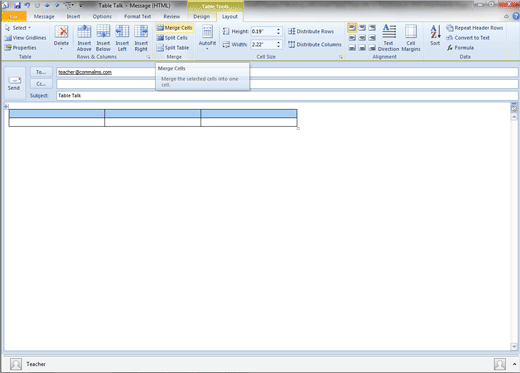Switch to the Design tab
This screenshot has height=373, width=520.
(201, 16)
